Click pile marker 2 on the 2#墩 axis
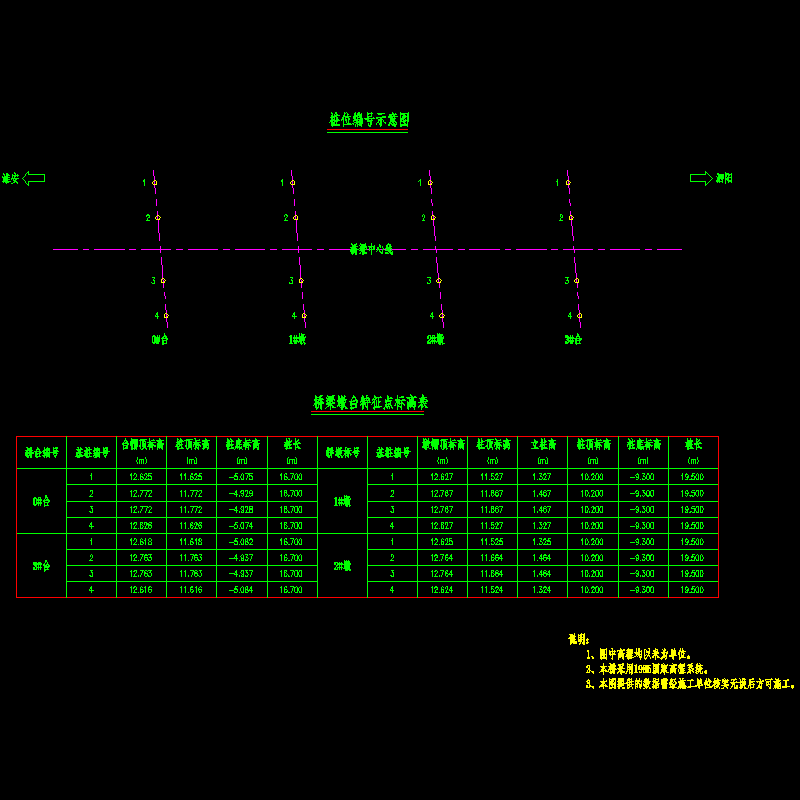The image size is (800, 800). pos(433,218)
